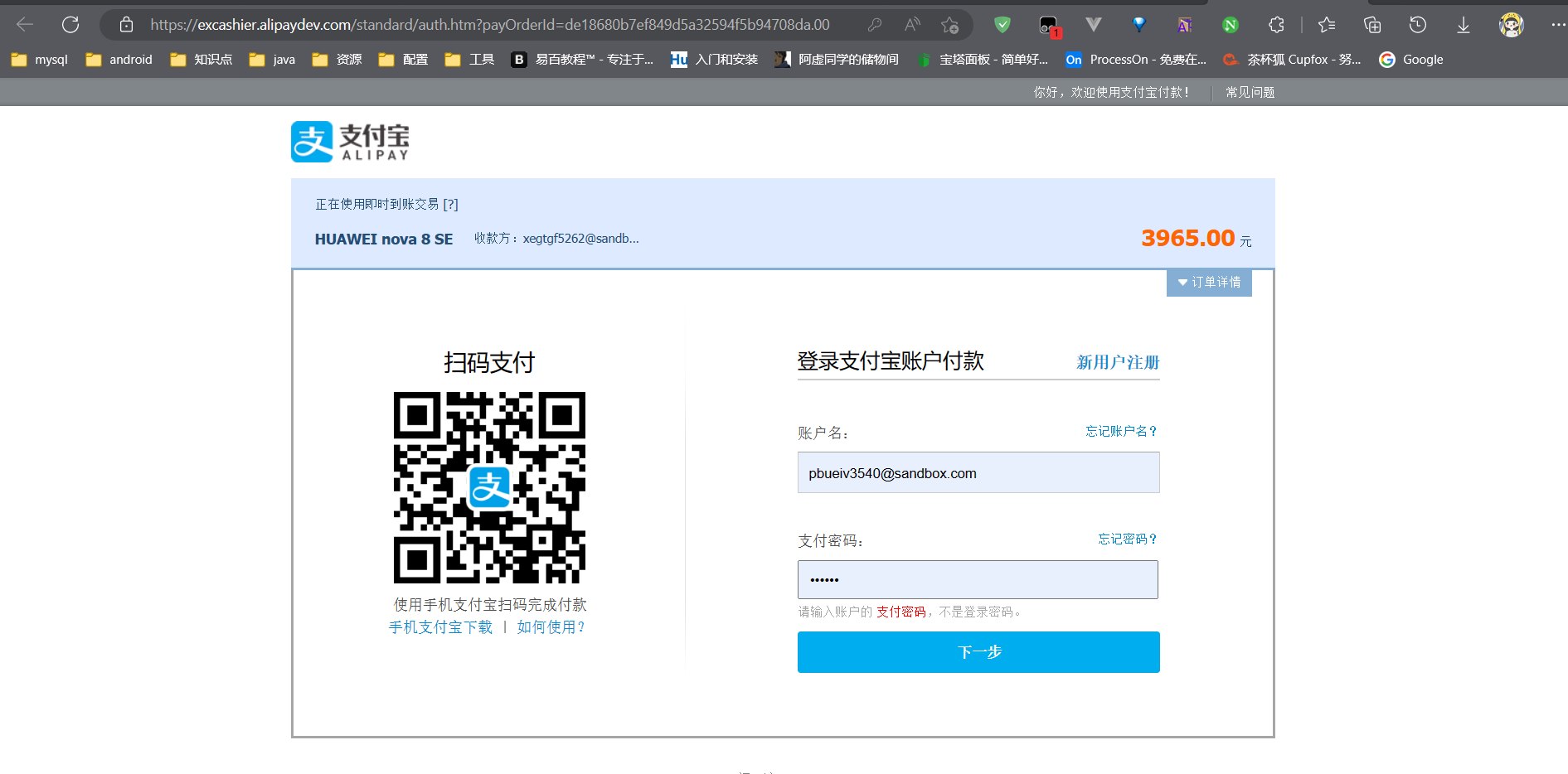This screenshot has height=774, width=1568.
Task: Open the browser history icon
Action: (x=1418, y=25)
